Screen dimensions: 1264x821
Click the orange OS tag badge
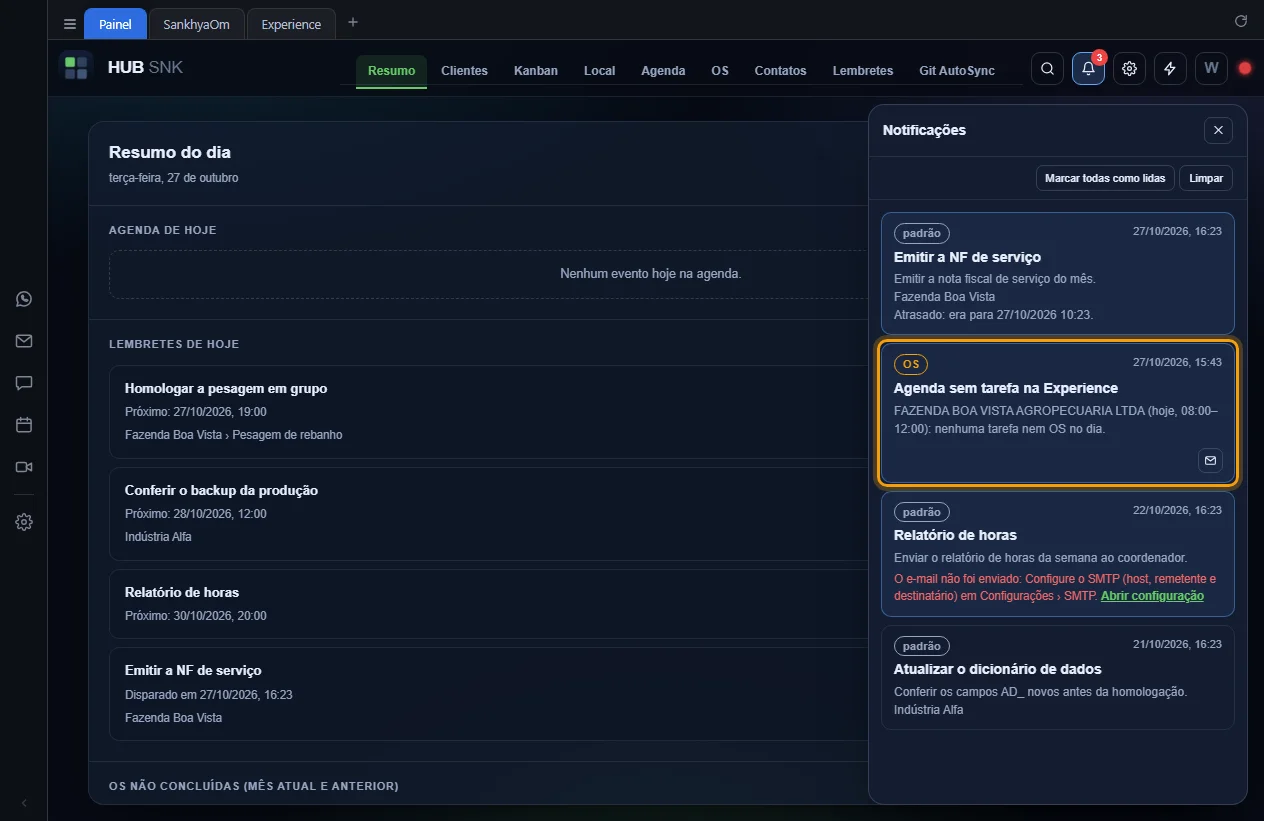coord(910,364)
